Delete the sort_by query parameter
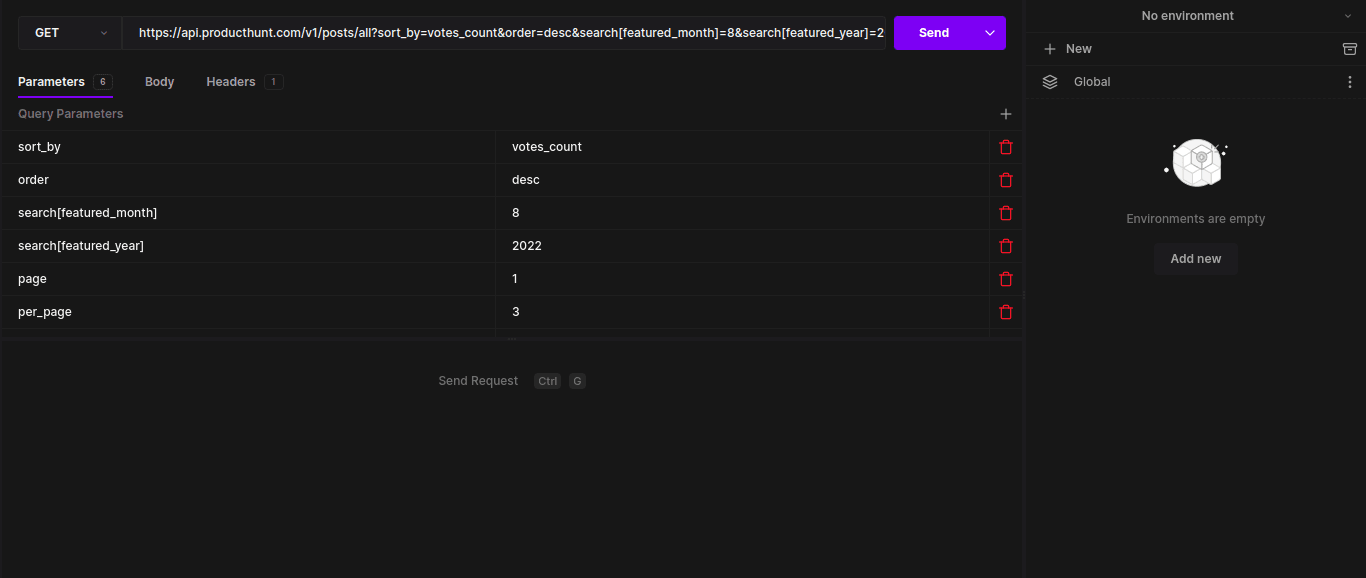Viewport: 1366px width, 578px height. (1006, 147)
